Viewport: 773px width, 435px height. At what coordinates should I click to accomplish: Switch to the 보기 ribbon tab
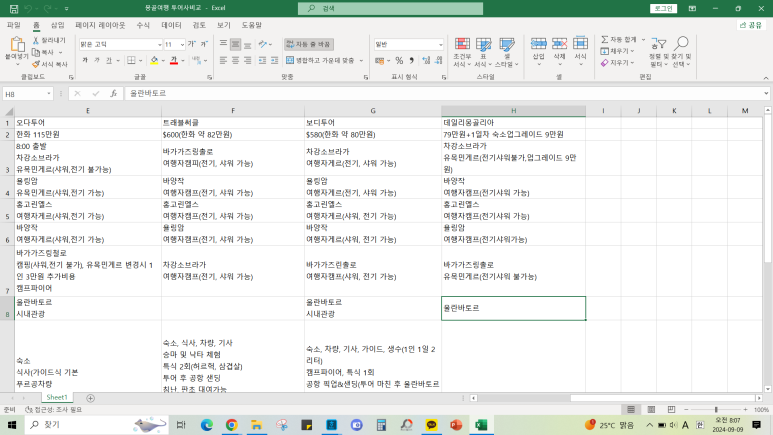click(x=223, y=25)
